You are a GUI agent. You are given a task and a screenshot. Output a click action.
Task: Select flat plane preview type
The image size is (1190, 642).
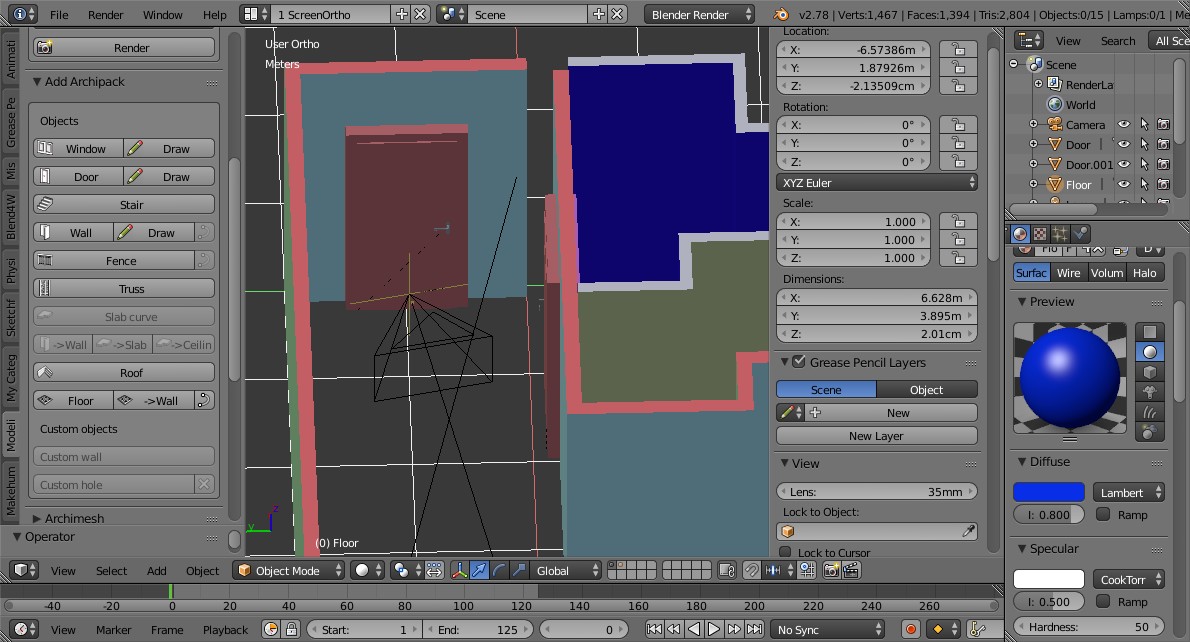pyautogui.click(x=1150, y=332)
